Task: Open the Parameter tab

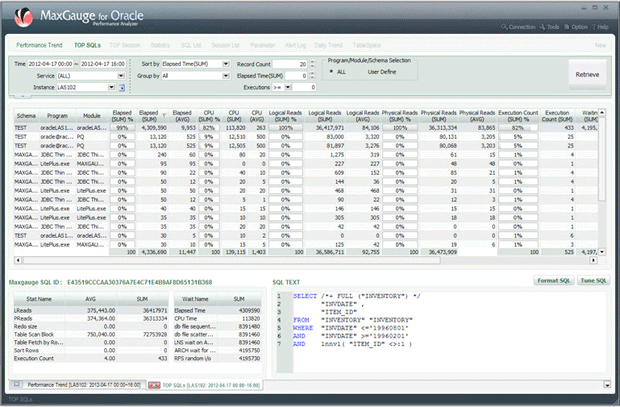Action: tap(263, 45)
